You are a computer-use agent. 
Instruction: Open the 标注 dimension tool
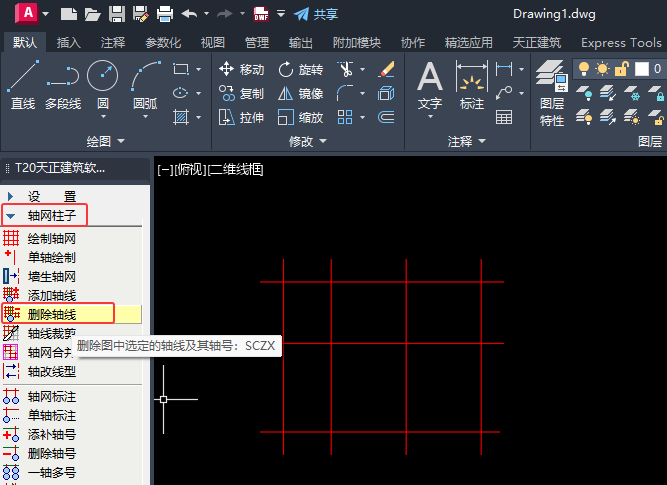tap(472, 85)
